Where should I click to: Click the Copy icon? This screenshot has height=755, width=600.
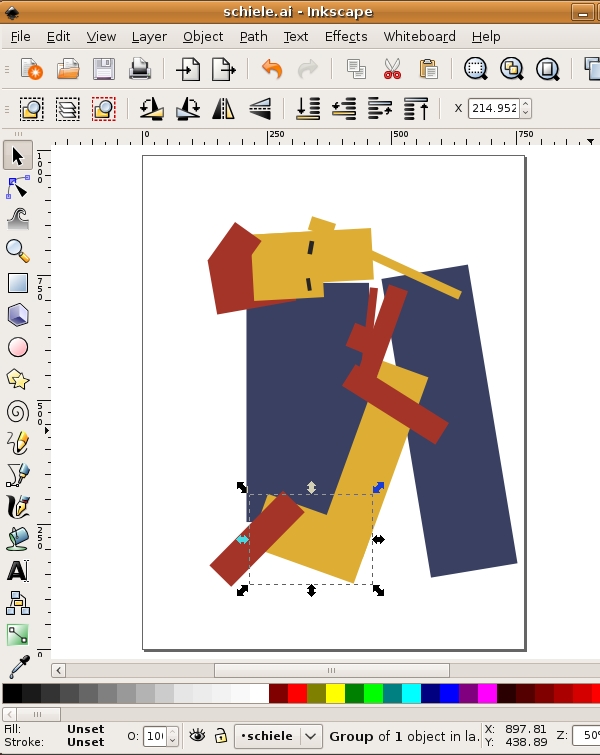(x=356, y=69)
